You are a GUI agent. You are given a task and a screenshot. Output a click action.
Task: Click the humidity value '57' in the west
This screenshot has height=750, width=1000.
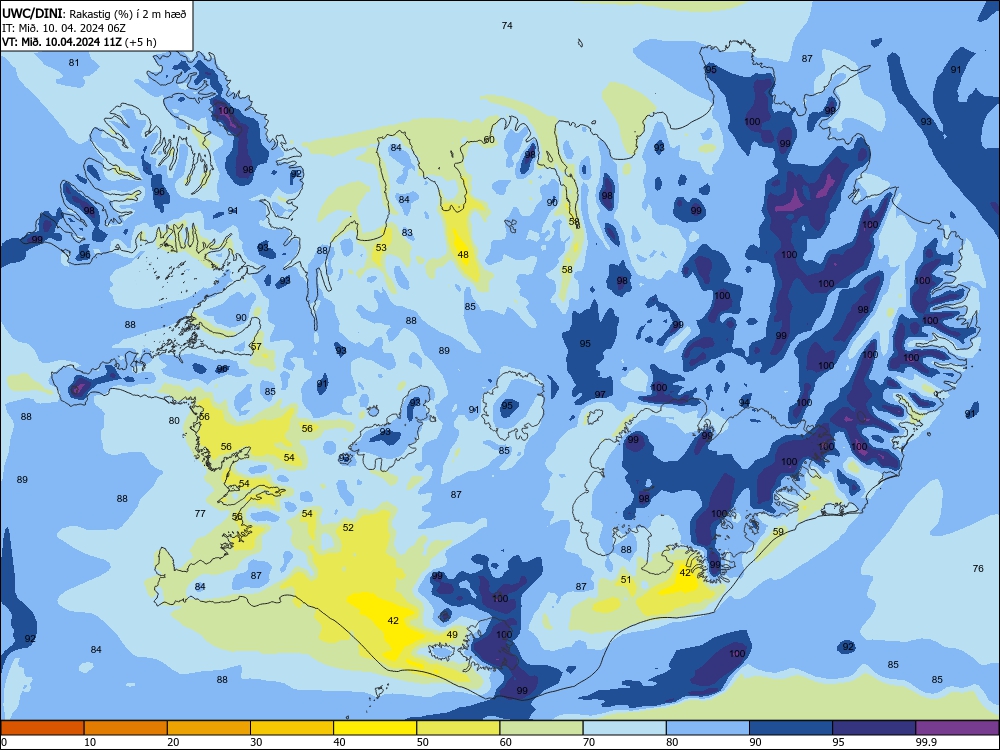(x=256, y=347)
